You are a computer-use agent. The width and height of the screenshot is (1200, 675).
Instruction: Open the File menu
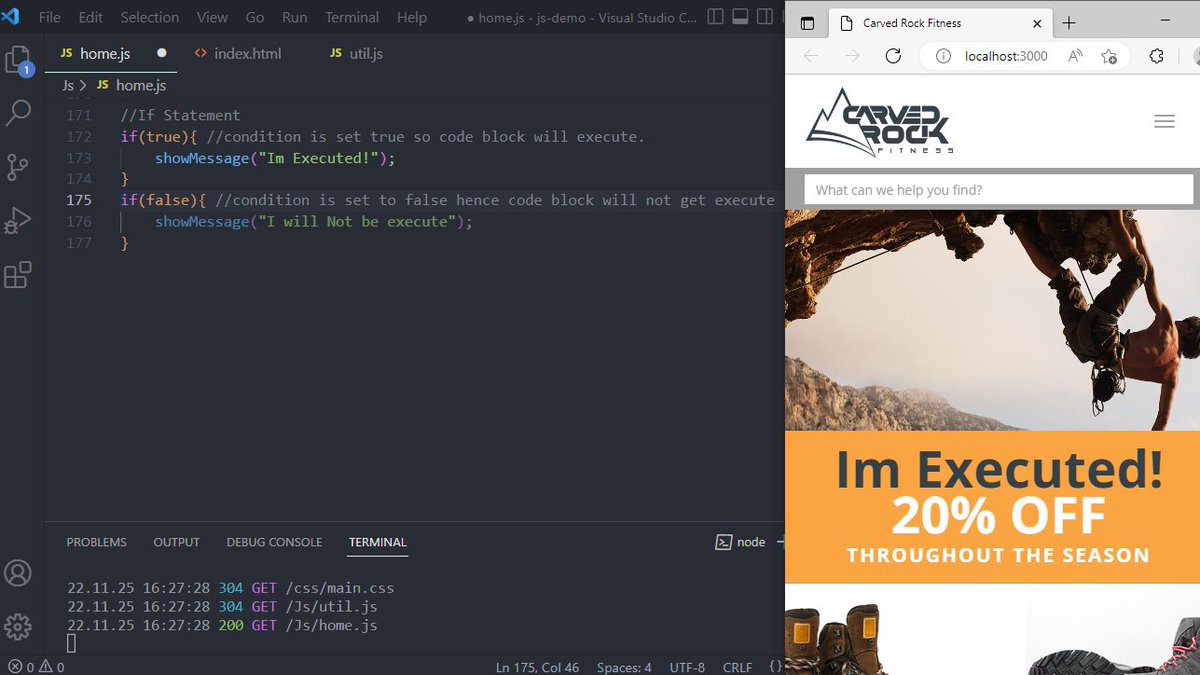point(50,18)
